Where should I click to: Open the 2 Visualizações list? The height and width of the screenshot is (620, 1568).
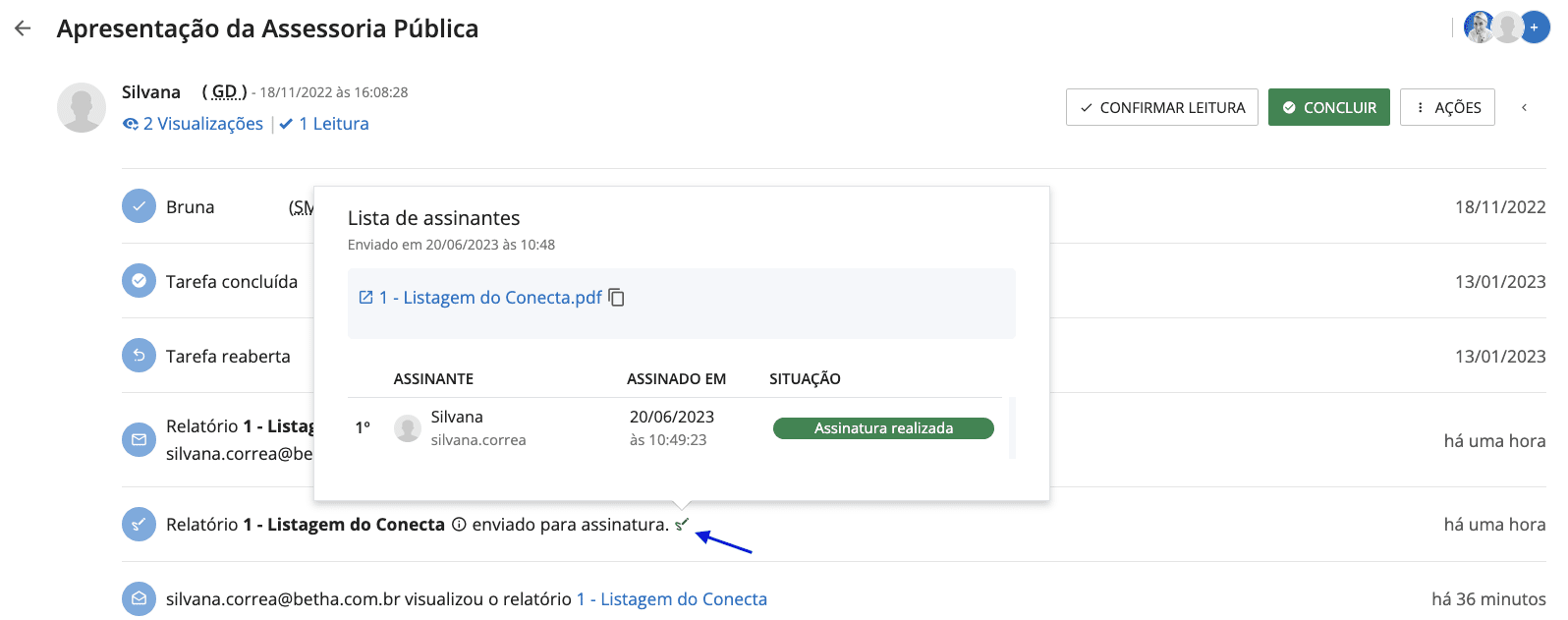[x=194, y=124]
